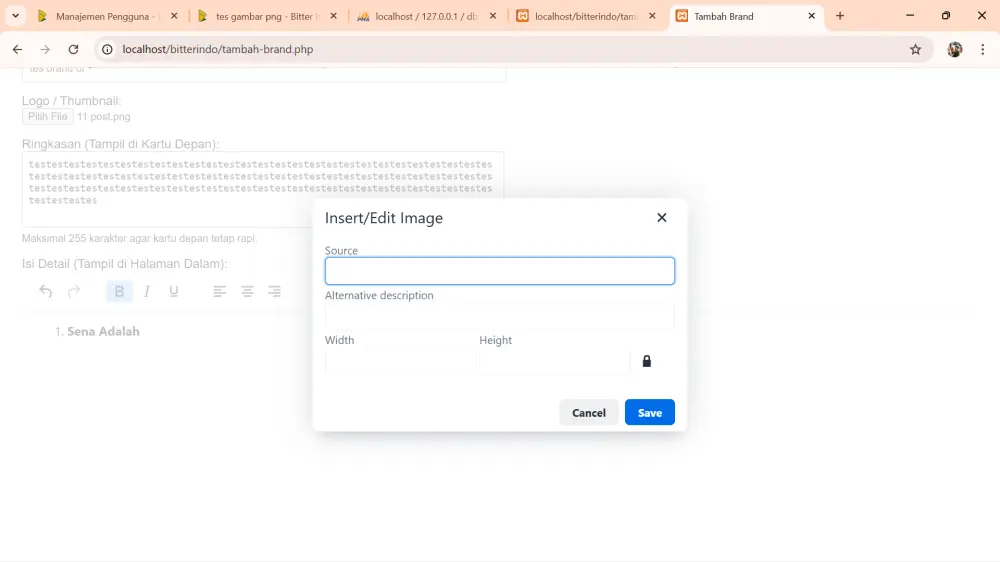Open the browser profile avatar
This screenshot has height=562, width=1000.
tap(955, 49)
